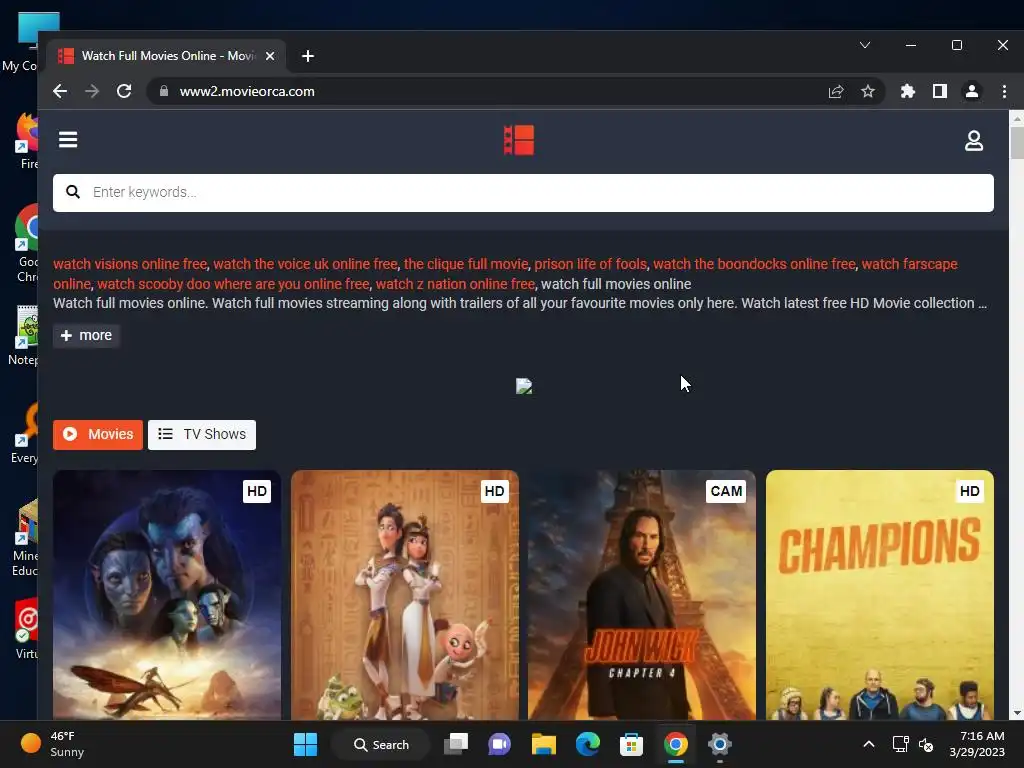This screenshot has width=1024, height=768.
Task: Open the network tray icon
Action: coord(901,744)
